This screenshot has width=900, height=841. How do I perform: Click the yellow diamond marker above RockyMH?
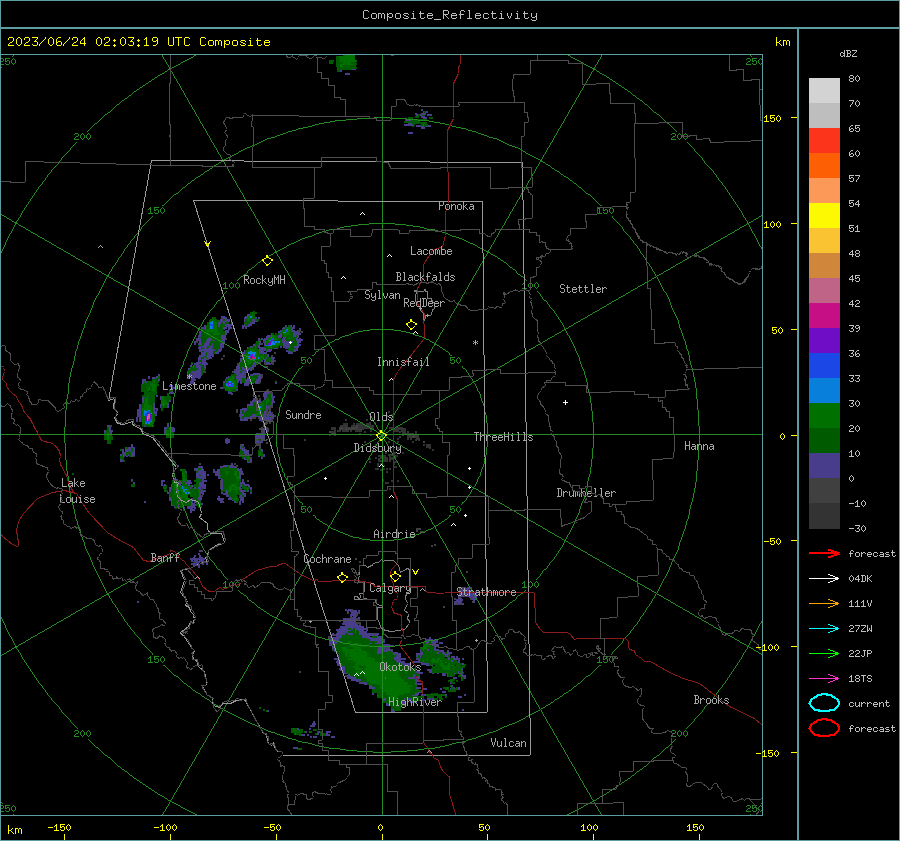pyautogui.click(x=267, y=261)
